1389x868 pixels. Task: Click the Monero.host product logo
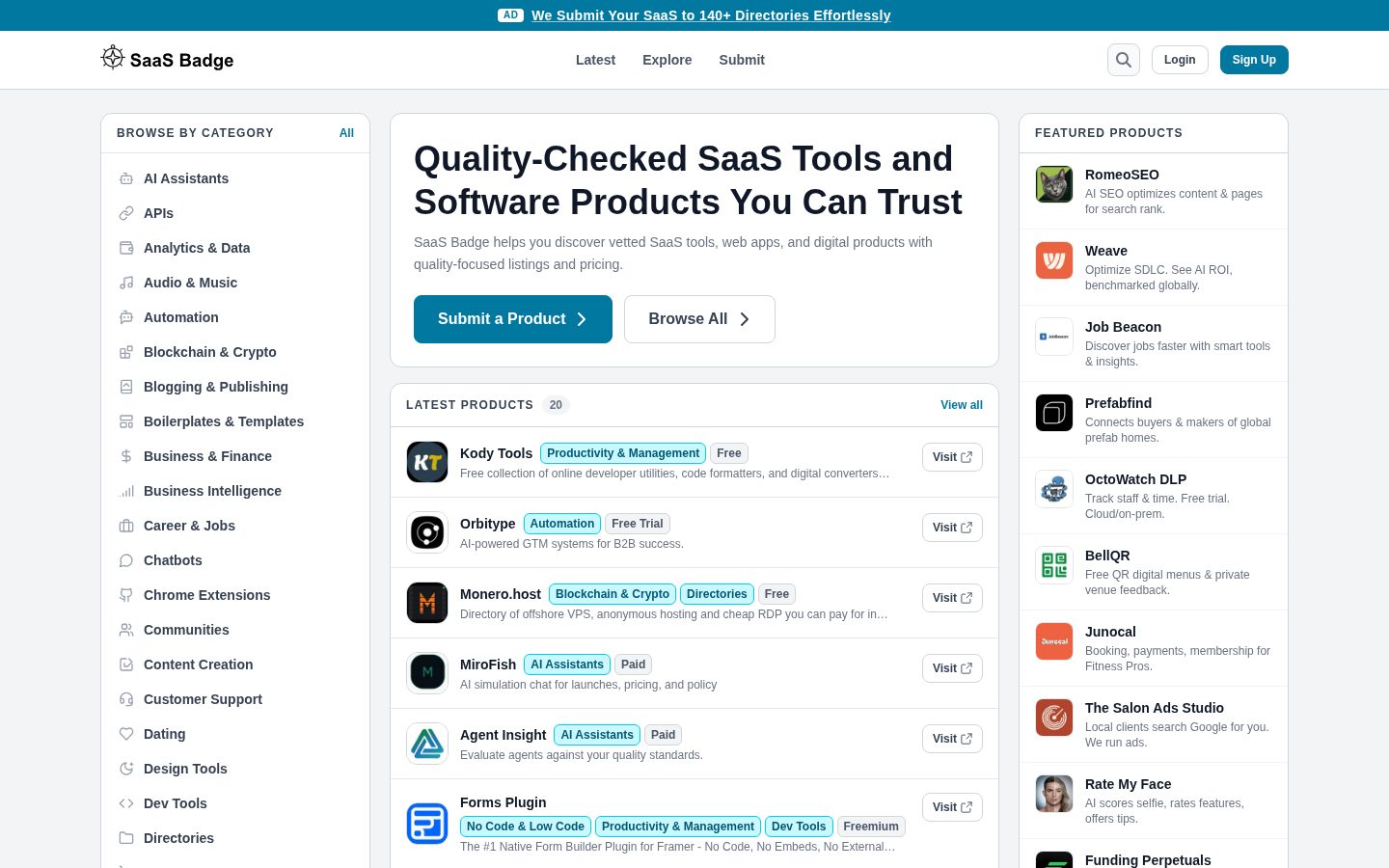427,603
